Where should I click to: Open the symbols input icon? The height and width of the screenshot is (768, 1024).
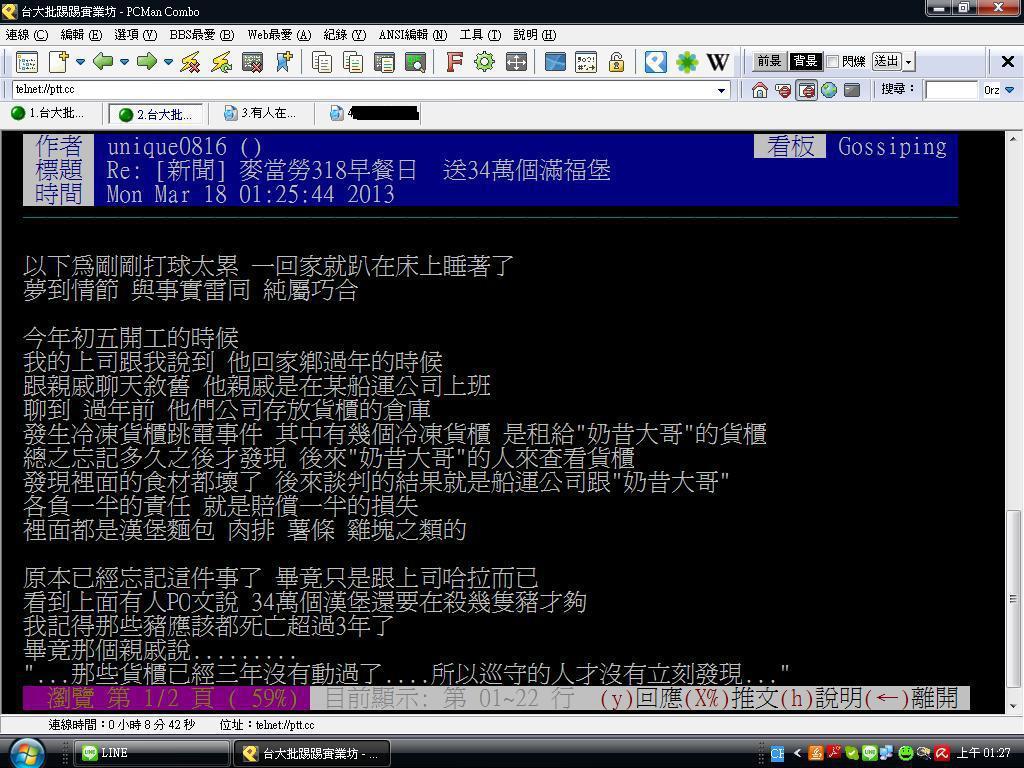(586, 62)
